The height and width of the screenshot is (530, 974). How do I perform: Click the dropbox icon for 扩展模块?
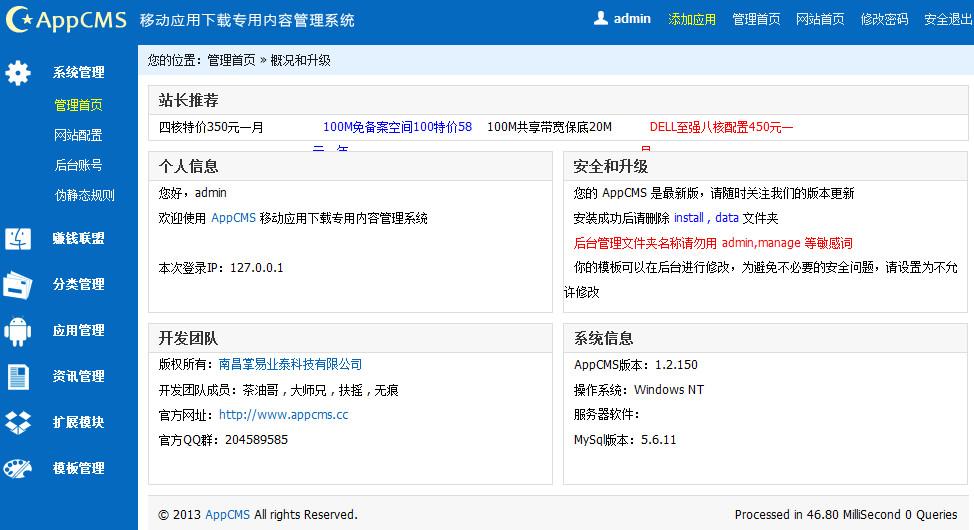17,423
